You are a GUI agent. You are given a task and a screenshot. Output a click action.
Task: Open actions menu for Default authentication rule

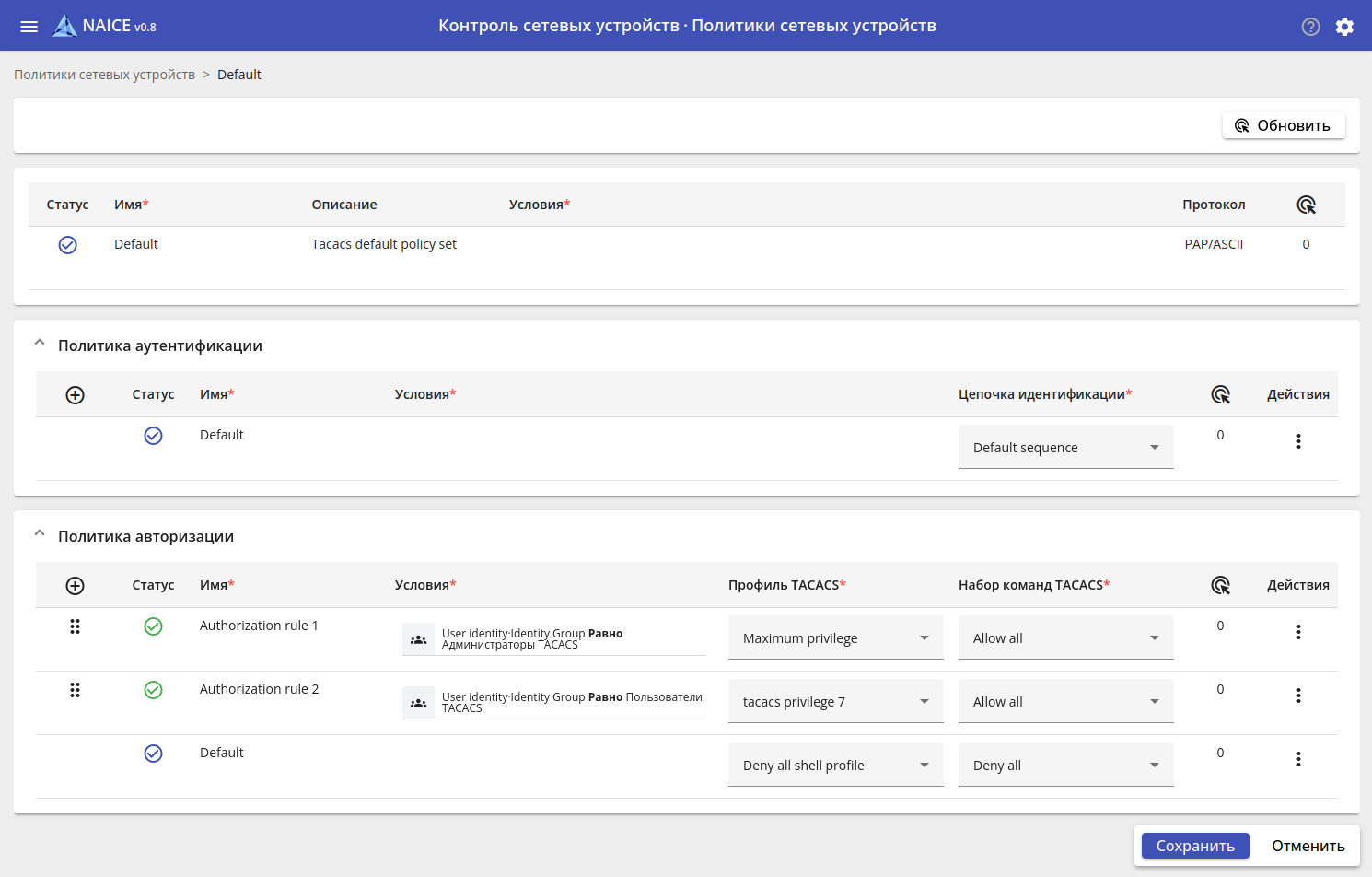coord(1298,441)
